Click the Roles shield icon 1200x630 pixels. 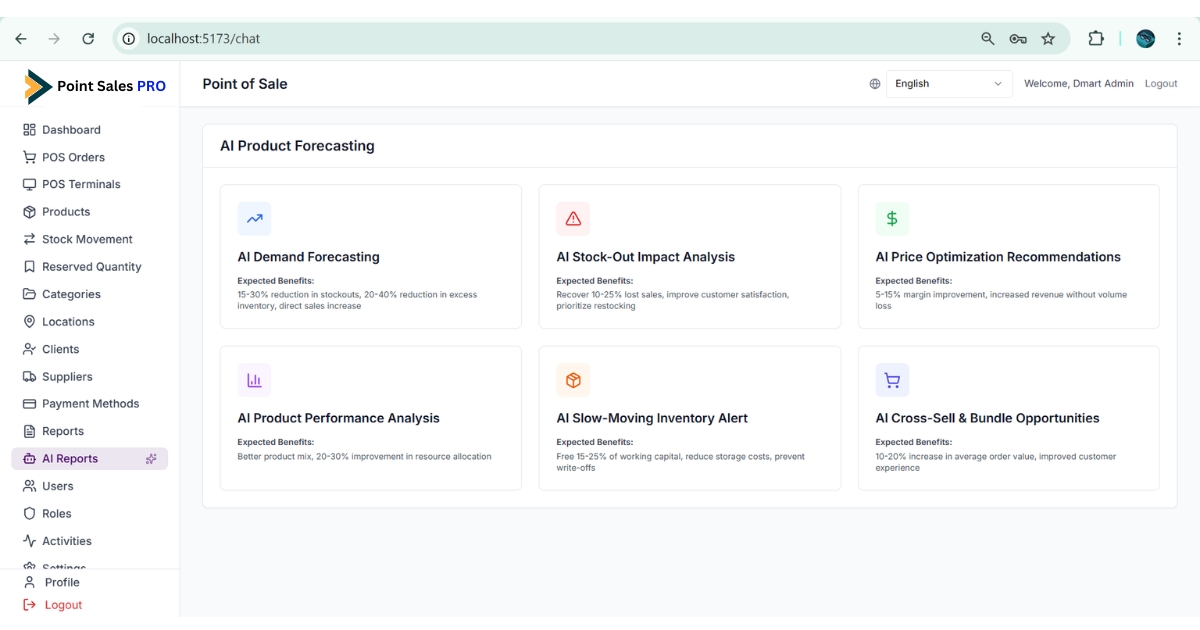point(29,514)
